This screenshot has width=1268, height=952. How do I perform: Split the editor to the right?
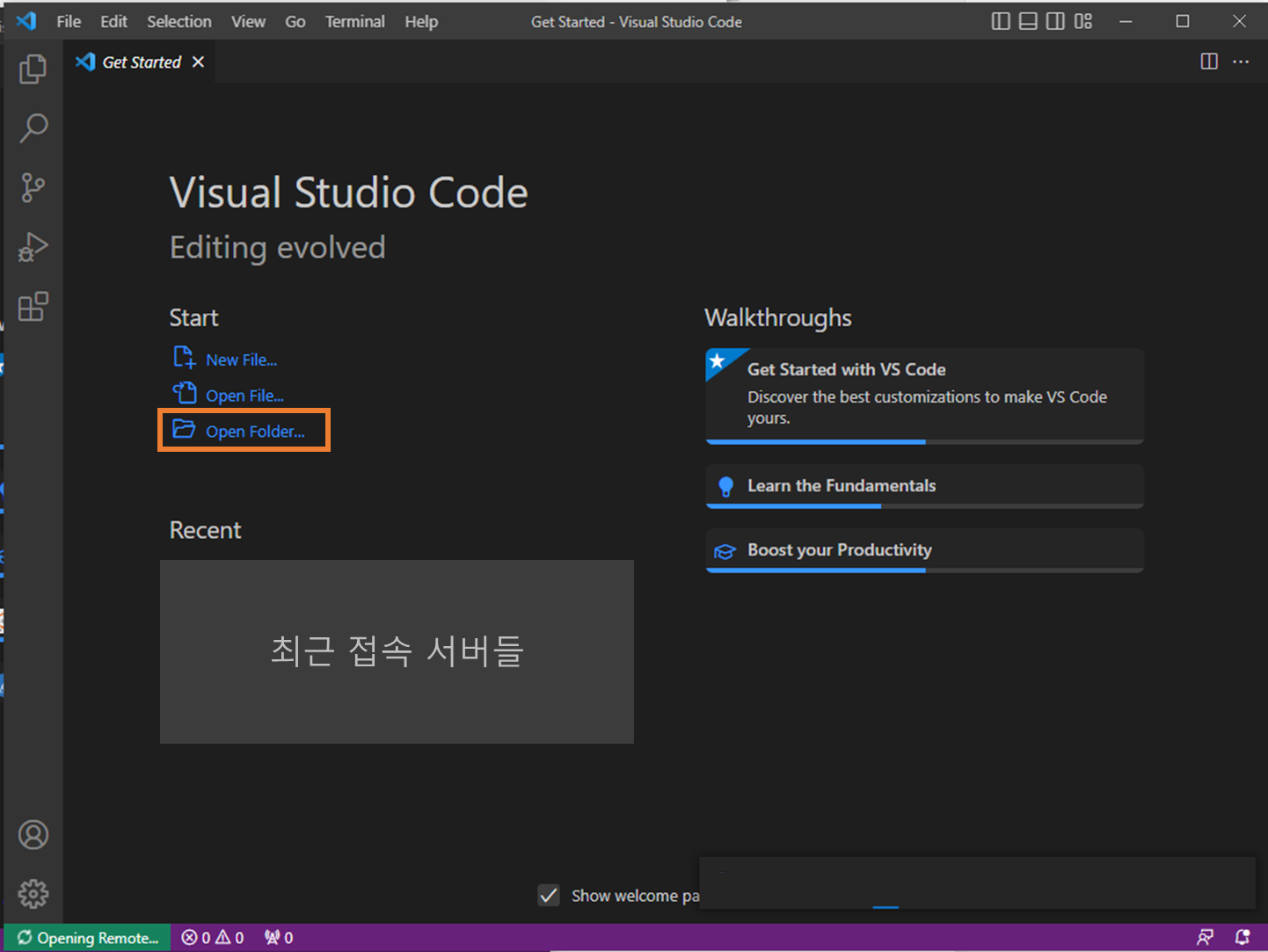point(1209,62)
